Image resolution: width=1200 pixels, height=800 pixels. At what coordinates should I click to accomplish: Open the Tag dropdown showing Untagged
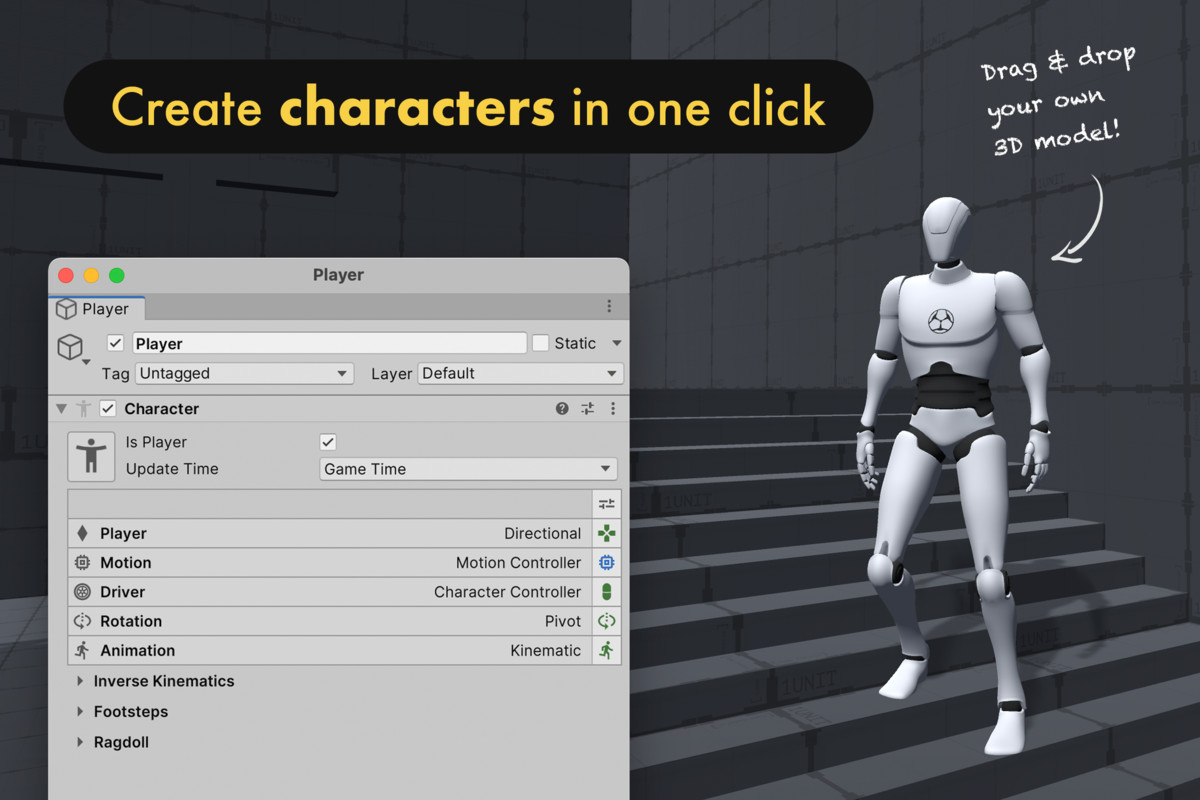coord(244,373)
